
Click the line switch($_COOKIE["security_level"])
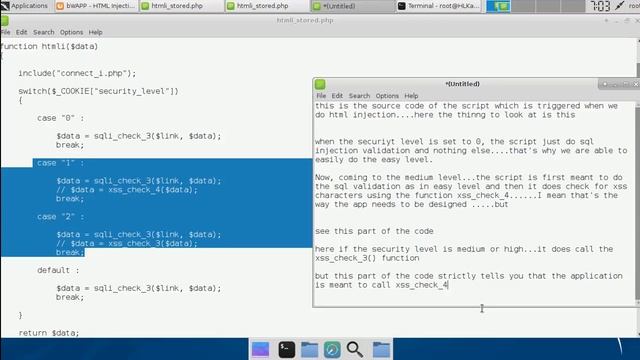pyautogui.click(x=98, y=91)
